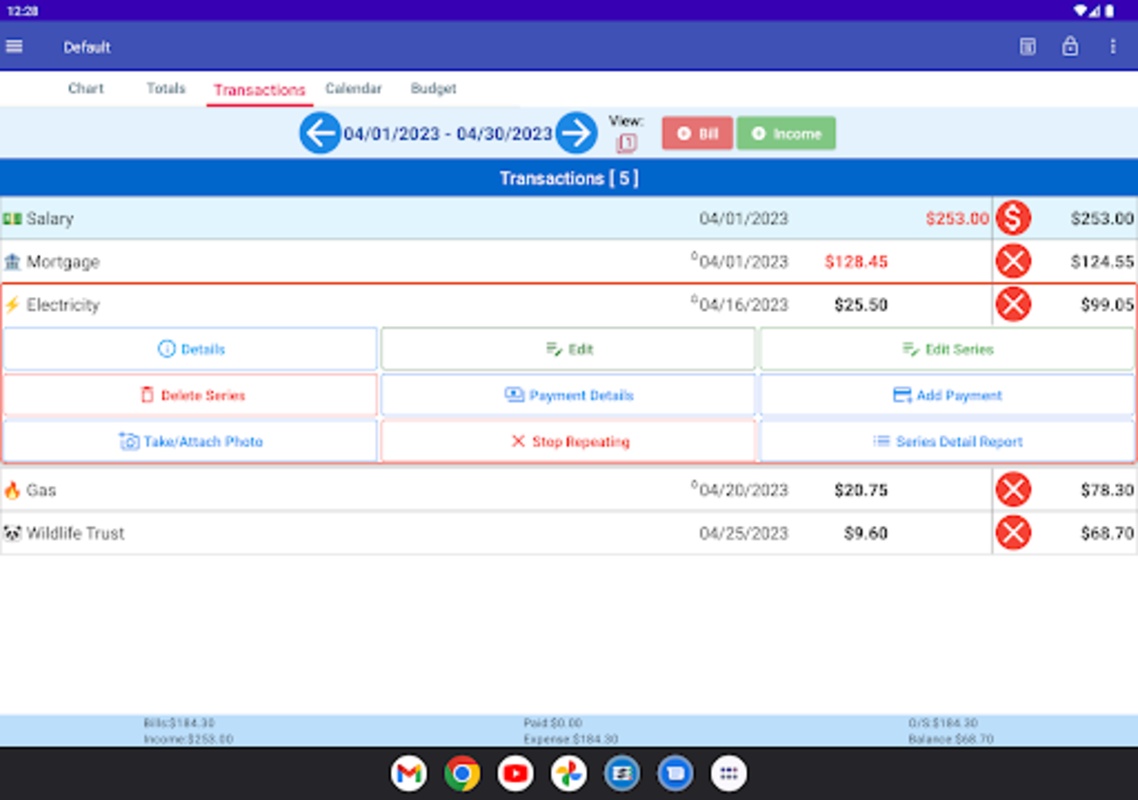Add a new Income entry

click(786, 134)
